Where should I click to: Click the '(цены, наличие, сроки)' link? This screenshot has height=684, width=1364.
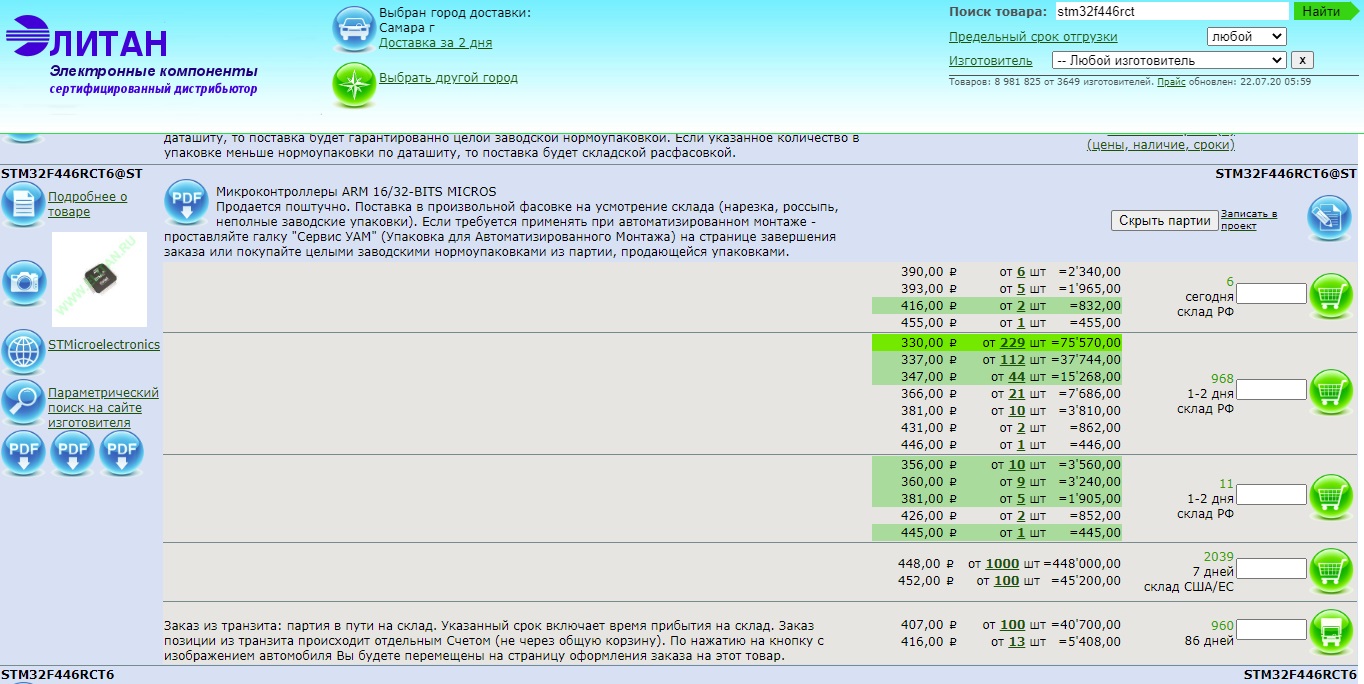(x=1161, y=145)
